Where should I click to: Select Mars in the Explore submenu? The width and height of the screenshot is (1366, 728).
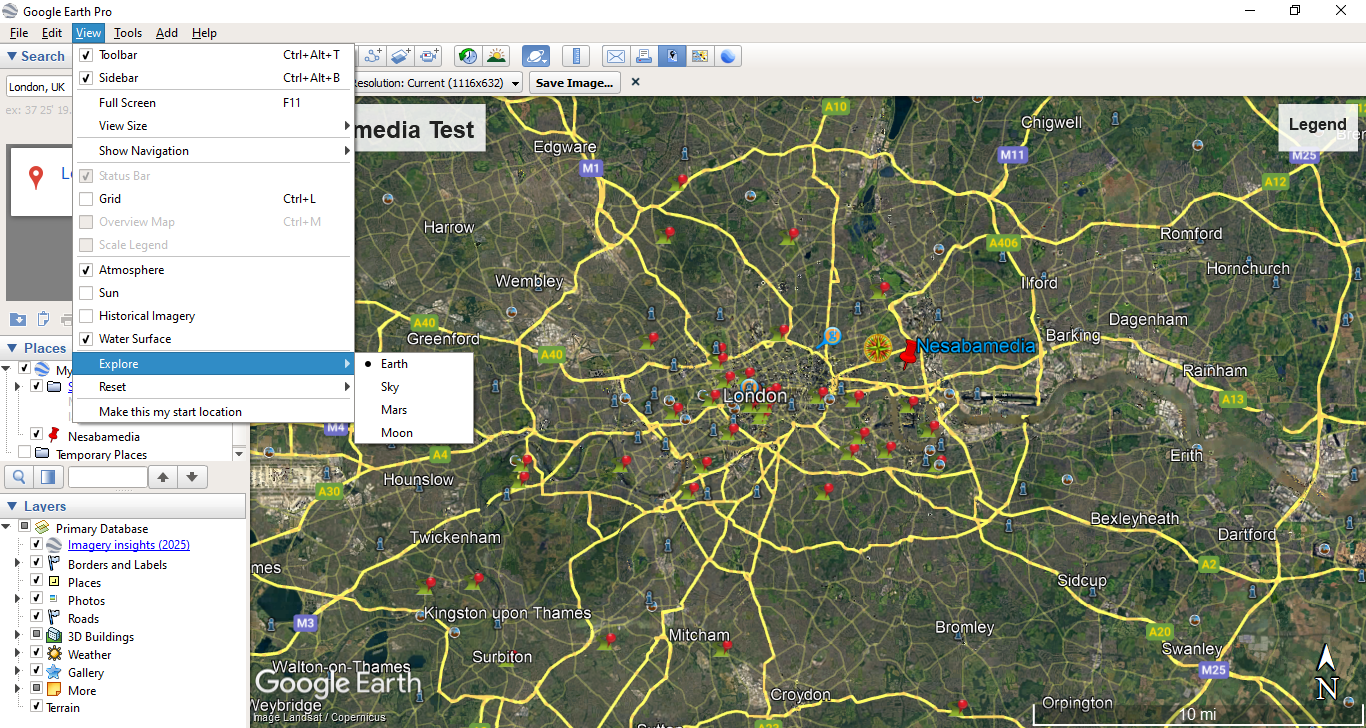pos(394,410)
